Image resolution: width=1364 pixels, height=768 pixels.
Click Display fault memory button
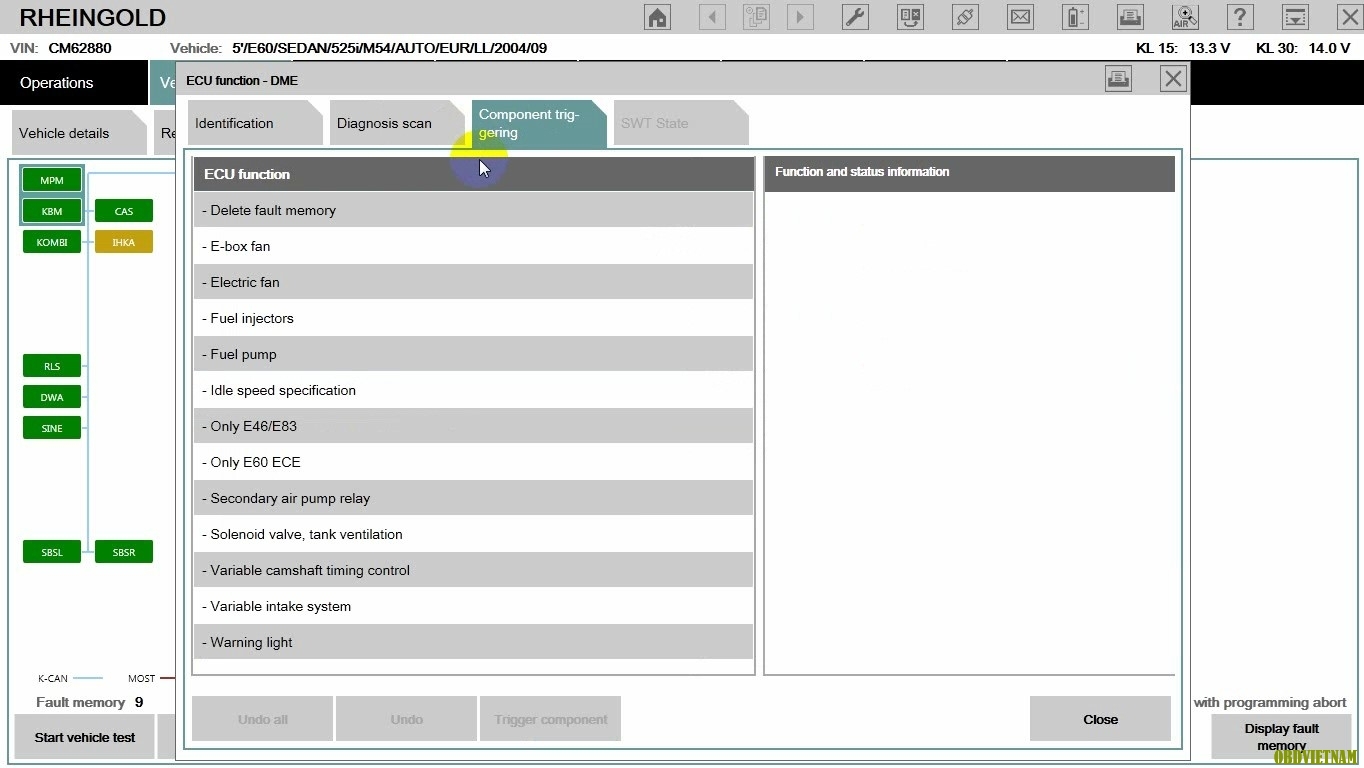[1281, 737]
